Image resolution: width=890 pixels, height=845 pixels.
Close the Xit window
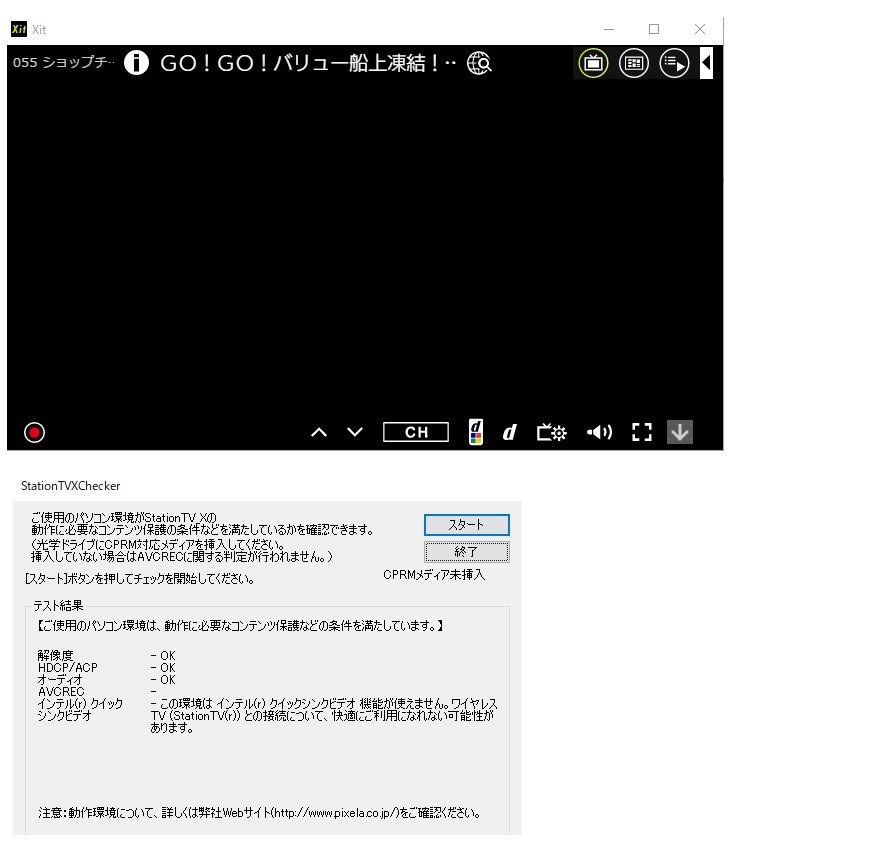[700, 29]
